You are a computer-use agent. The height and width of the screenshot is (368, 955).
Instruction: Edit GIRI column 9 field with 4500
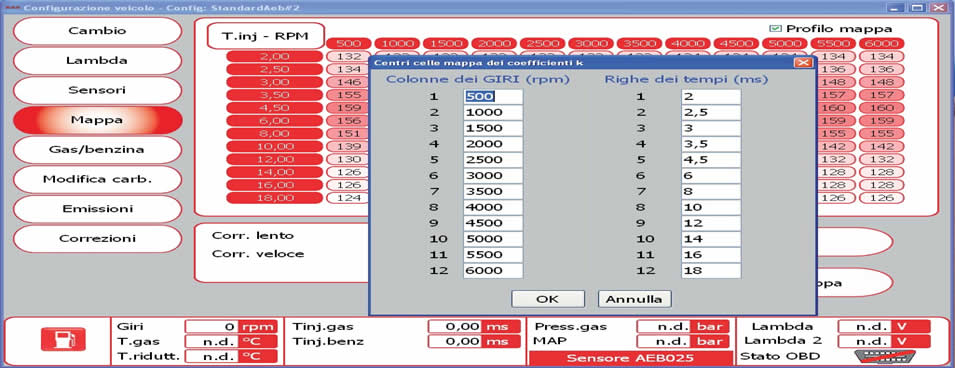coord(493,223)
